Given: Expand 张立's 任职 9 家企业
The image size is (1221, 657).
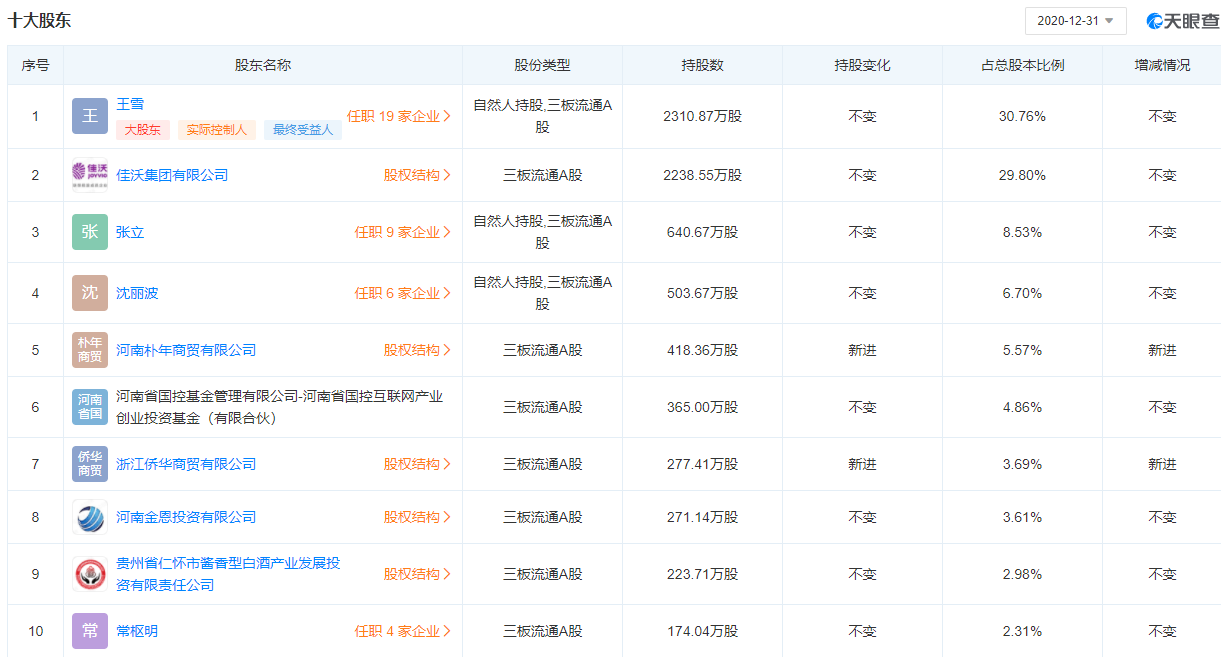Looking at the screenshot, I should [403, 232].
